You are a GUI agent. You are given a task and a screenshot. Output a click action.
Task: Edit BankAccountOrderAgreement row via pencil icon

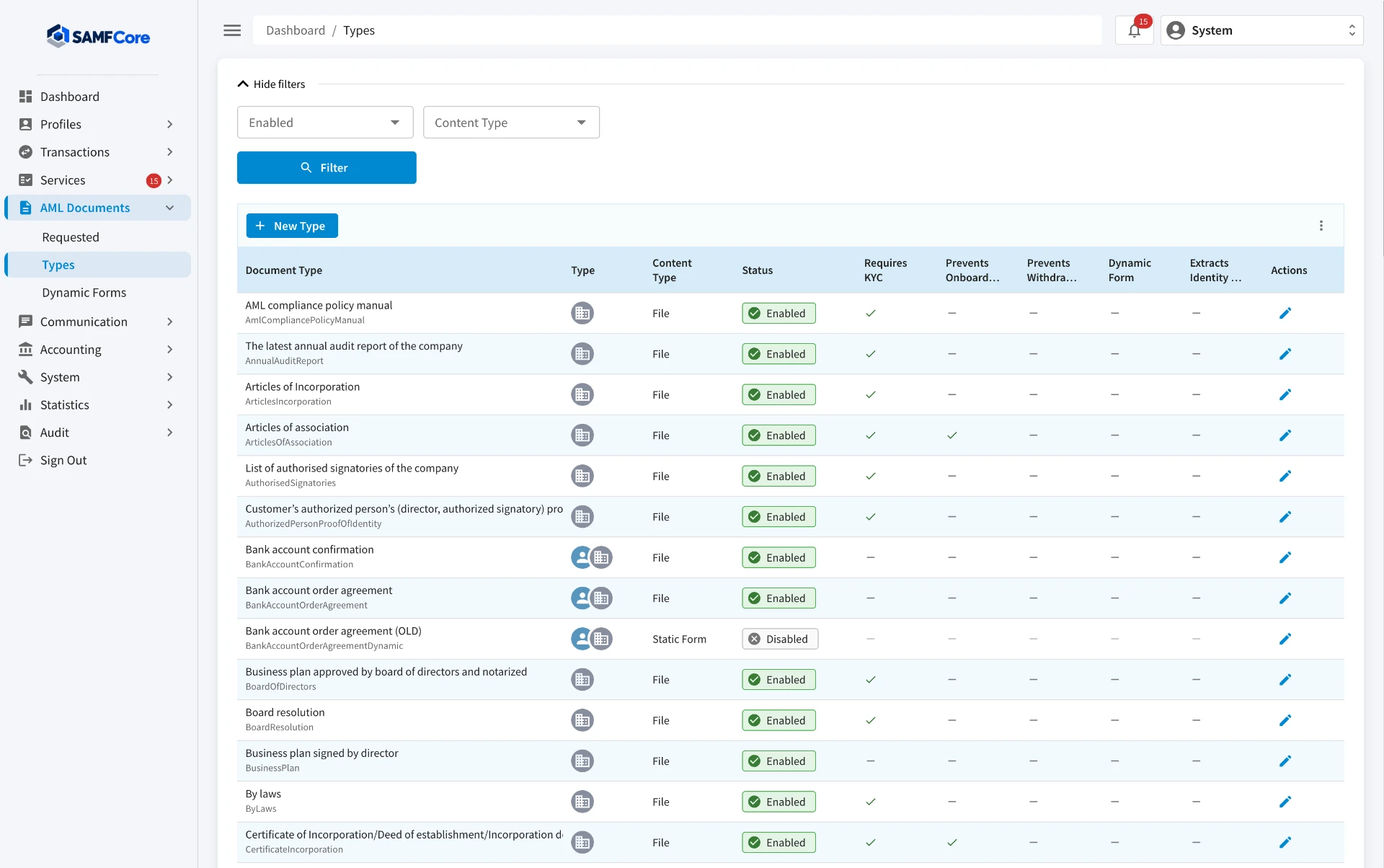pos(1285,598)
